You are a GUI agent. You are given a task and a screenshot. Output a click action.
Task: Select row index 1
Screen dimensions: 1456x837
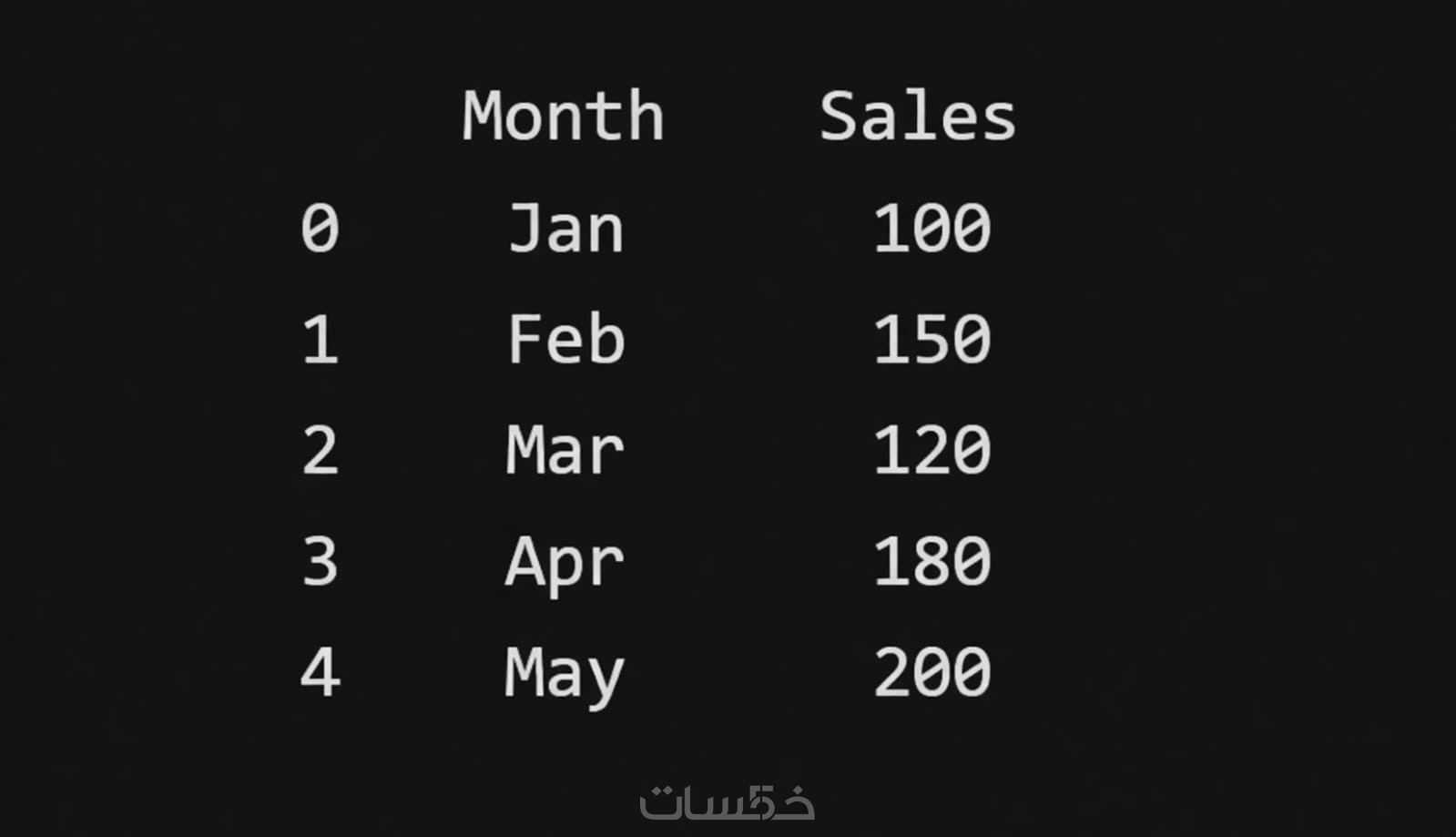click(320, 340)
